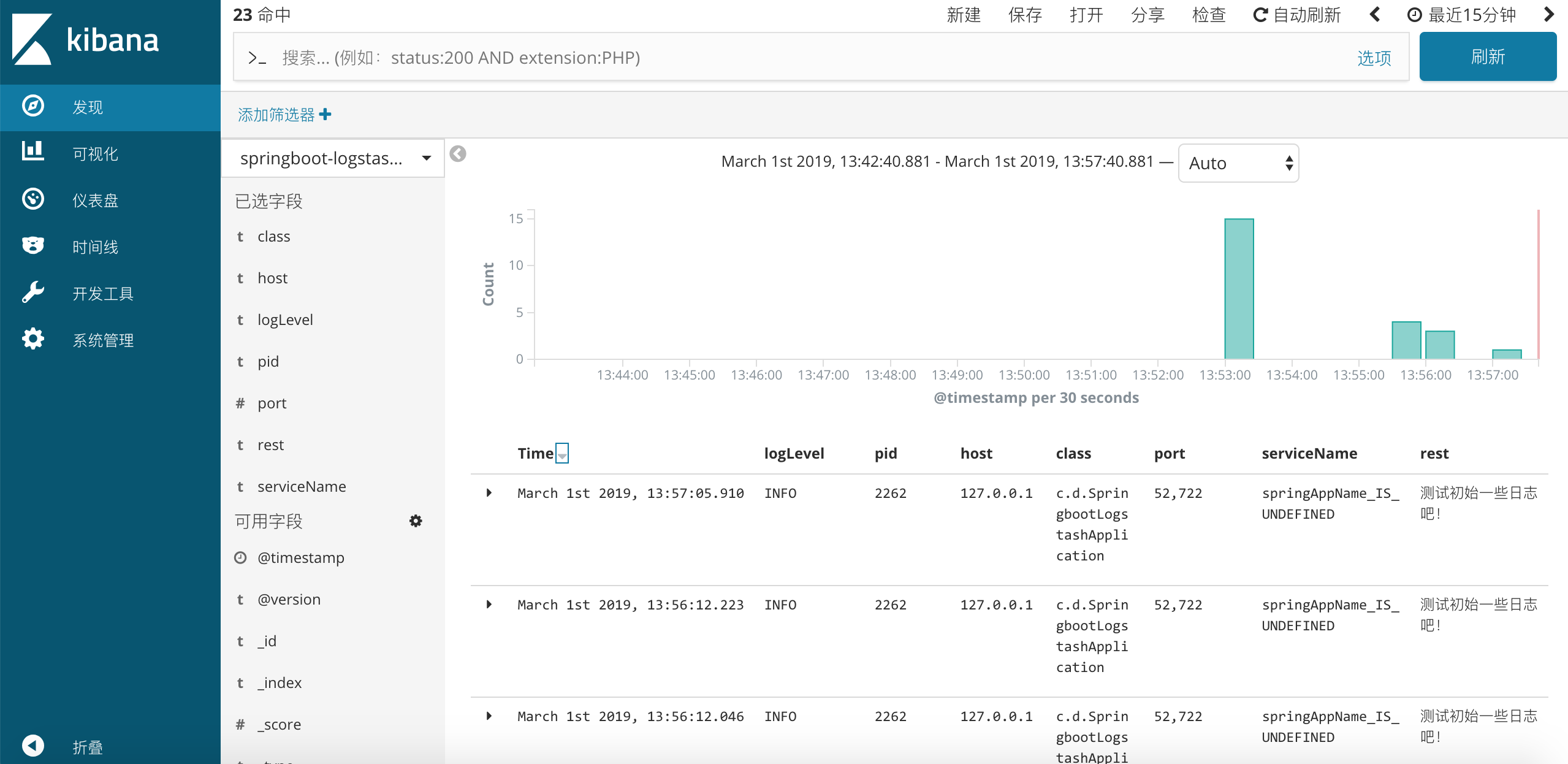This screenshot has height=764, width=1568.
Task: Expand the 13:57:05.910 log row
Action: coord(489,493)
